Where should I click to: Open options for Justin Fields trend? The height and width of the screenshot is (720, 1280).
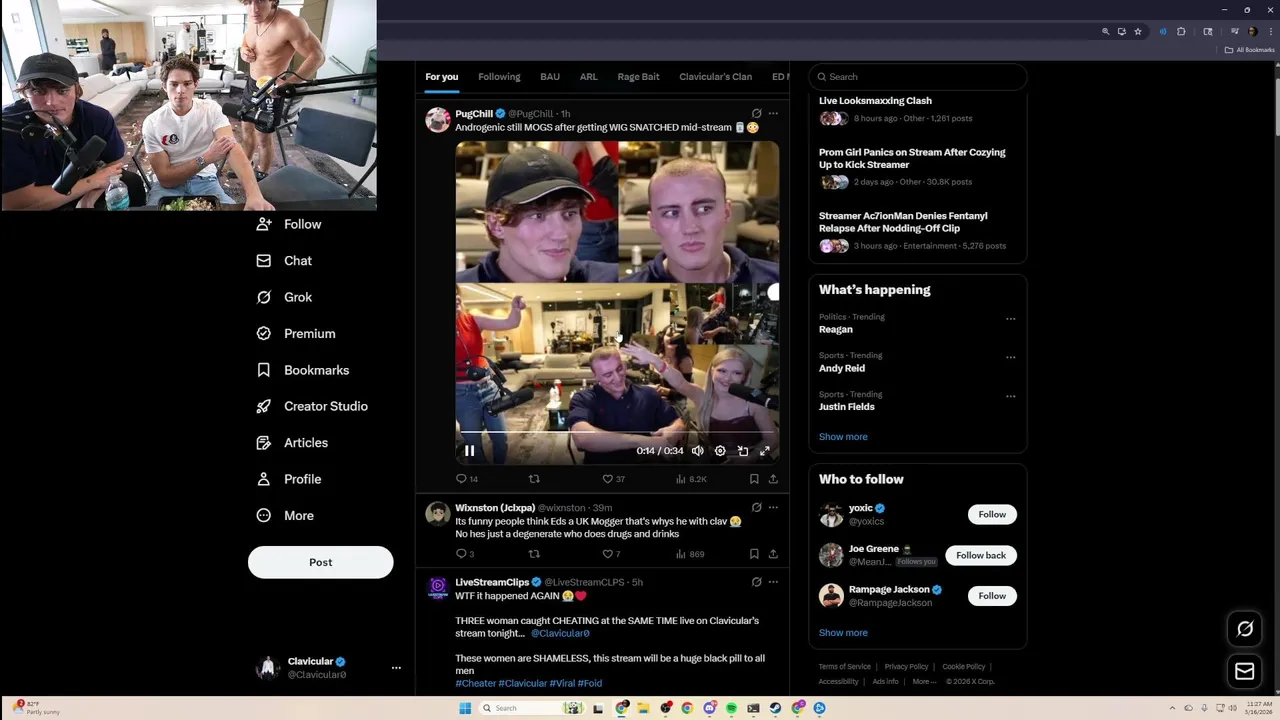(x=1011, y=396)
